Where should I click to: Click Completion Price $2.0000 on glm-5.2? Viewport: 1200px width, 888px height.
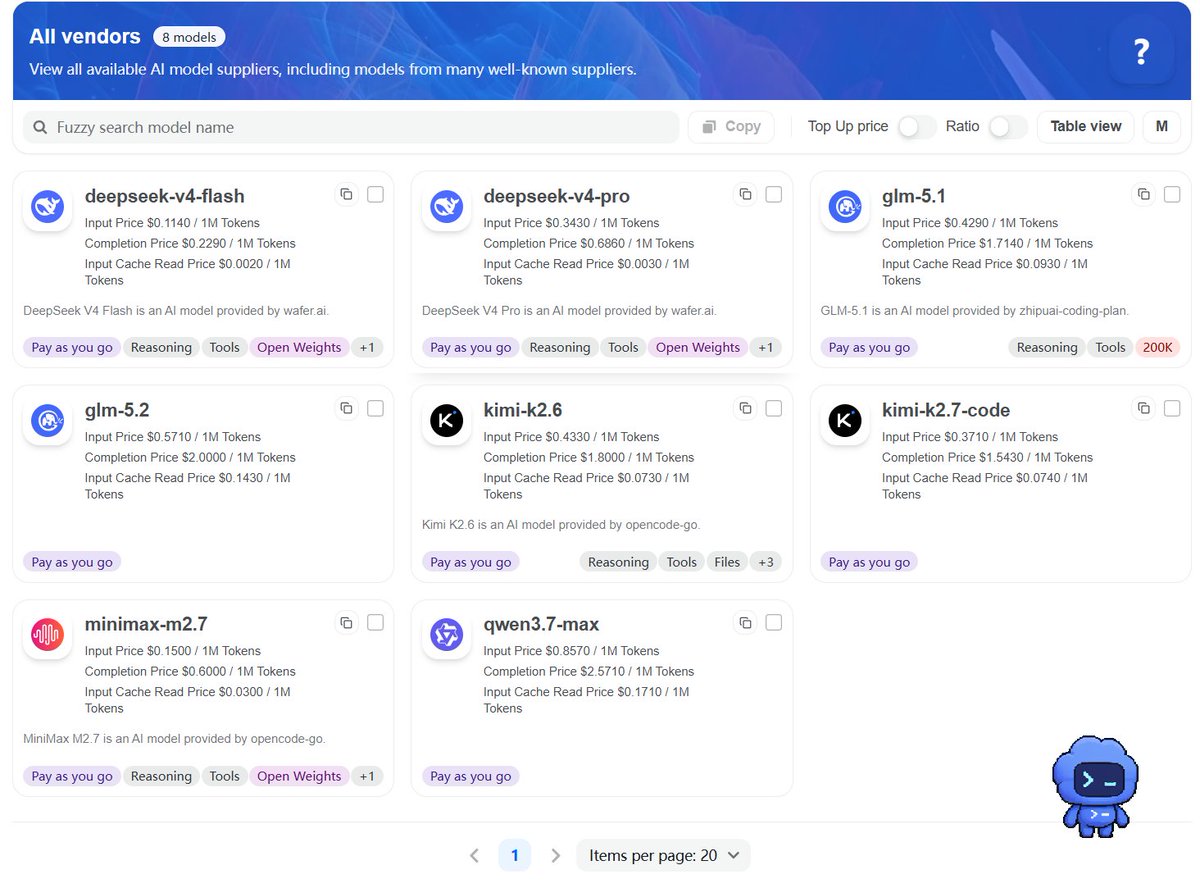pyautogui.click(x=190, y=457)
